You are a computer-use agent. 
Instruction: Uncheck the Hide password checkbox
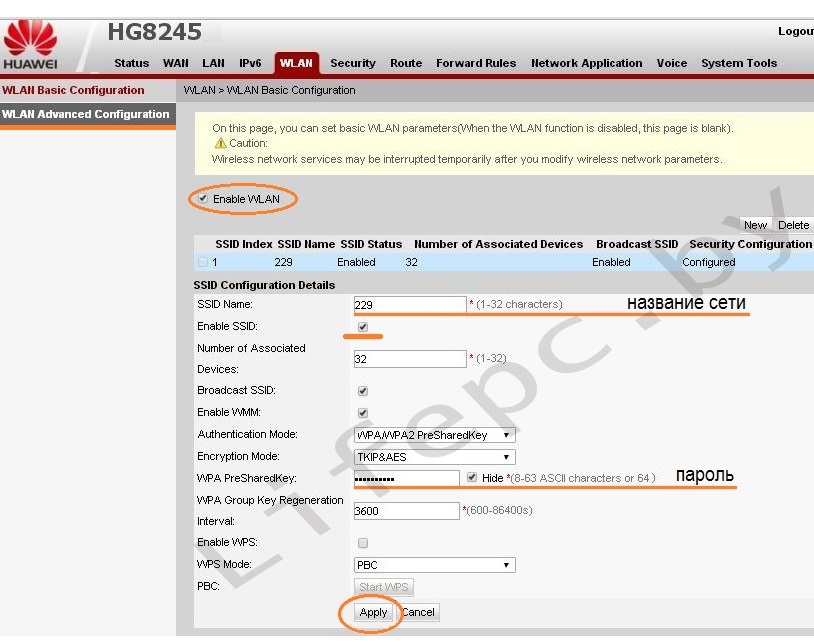(472, 478)
